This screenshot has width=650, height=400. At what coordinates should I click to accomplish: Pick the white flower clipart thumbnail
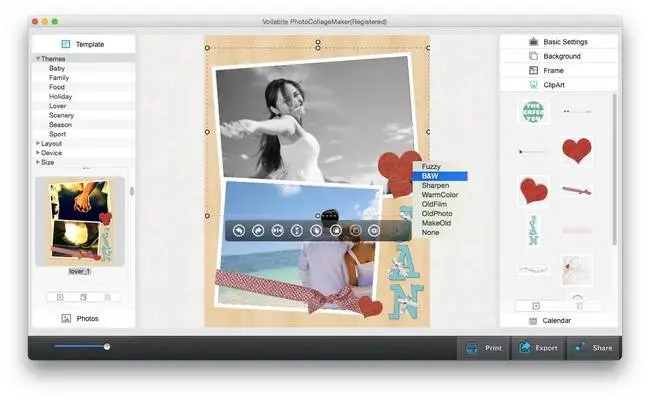coord(577,270)
